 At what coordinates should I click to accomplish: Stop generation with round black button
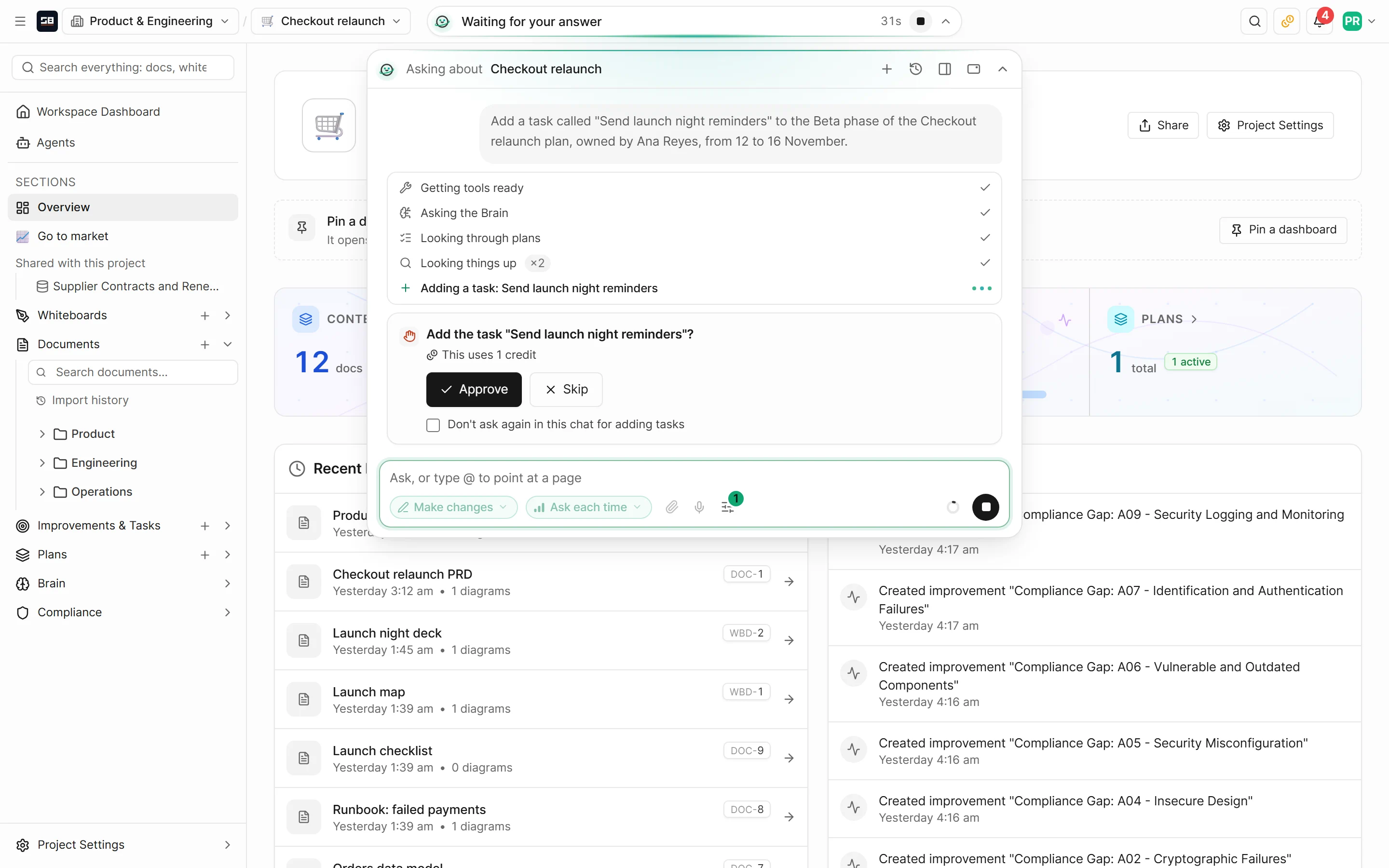click(985, 507)
